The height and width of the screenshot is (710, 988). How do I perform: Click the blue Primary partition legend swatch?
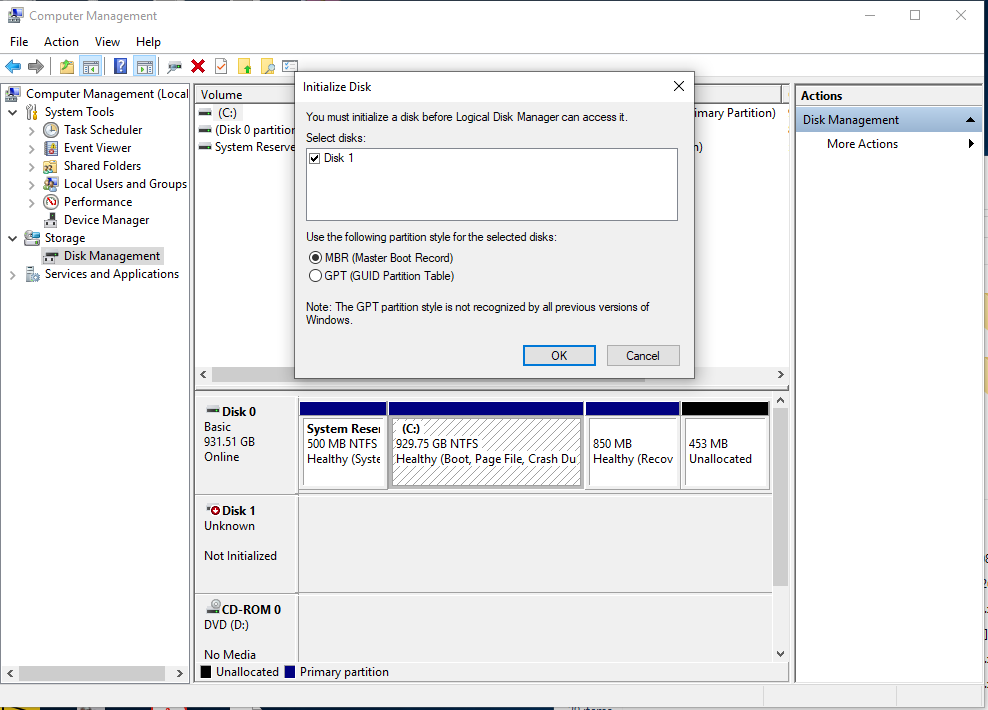[290, 672]
